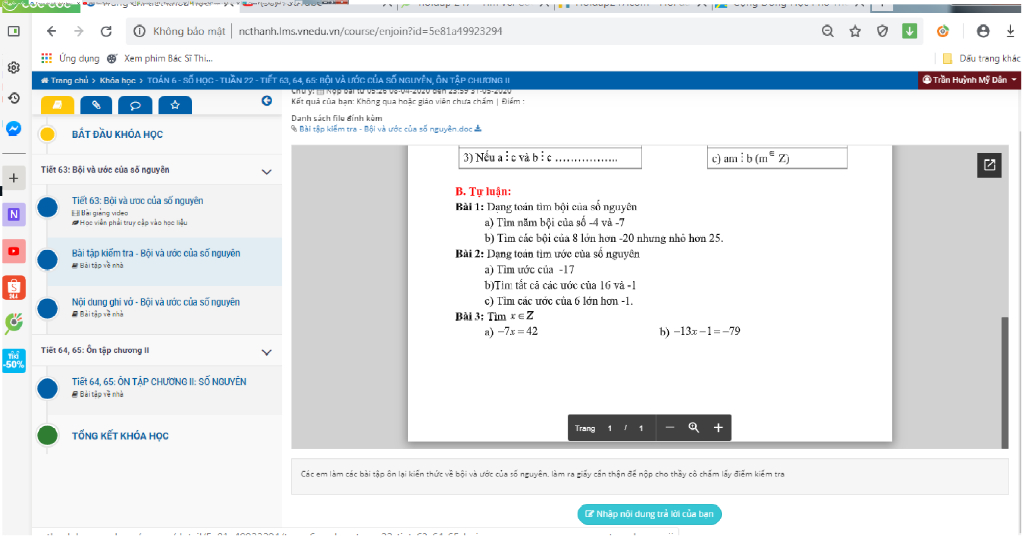Add a new sidebar item with plus icon
1024x538 pixels.
coord(14,178)
